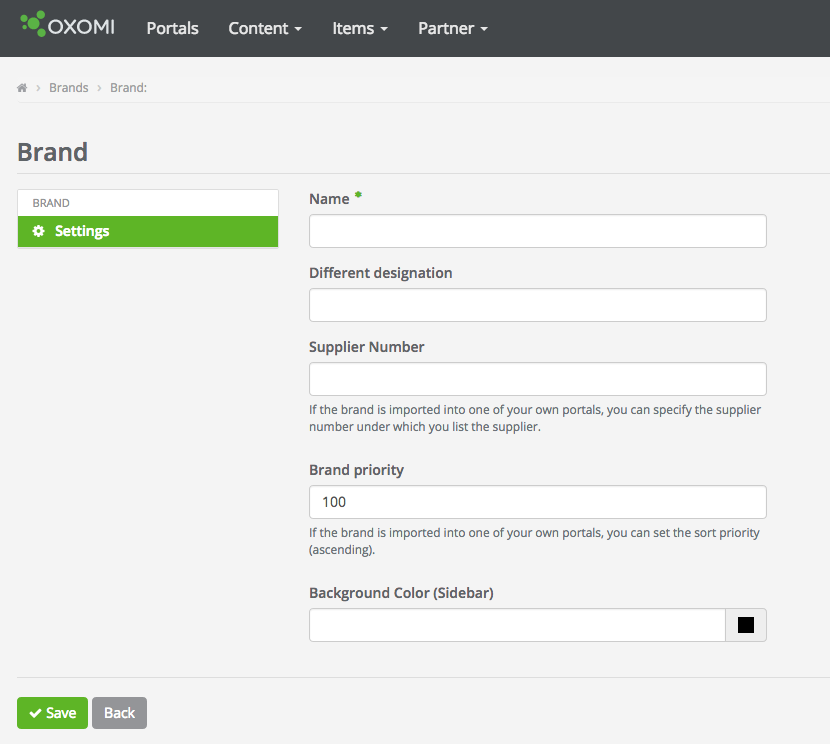Click the gear icon beside Settings
830x744 pixels.
click(39, 231)
